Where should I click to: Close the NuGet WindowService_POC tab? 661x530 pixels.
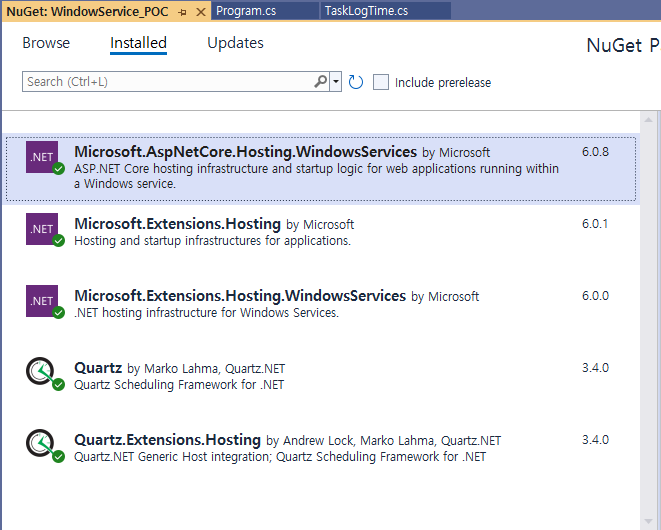coord(201,12)
